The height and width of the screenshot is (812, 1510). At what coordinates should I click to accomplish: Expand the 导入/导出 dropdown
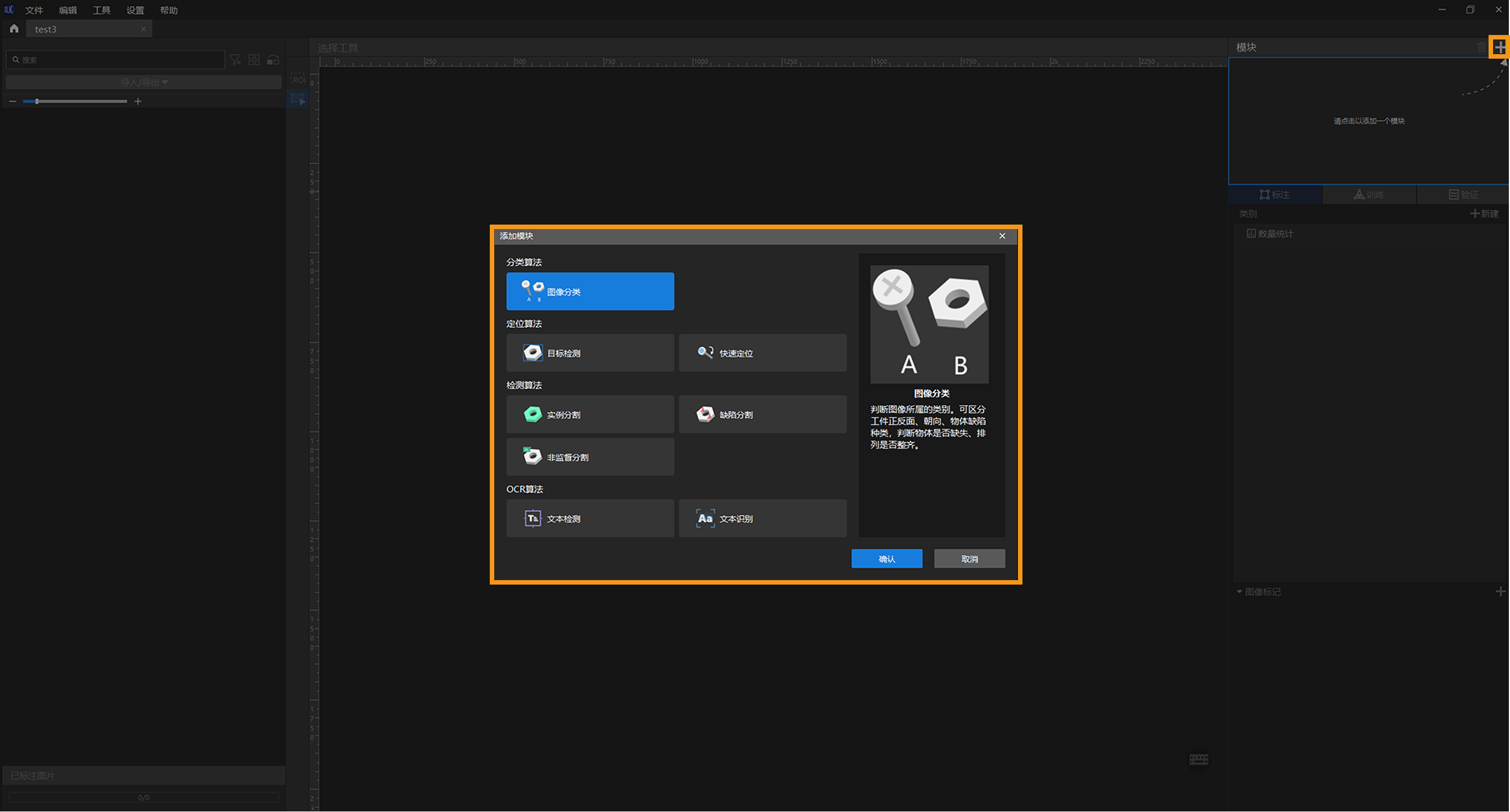[x=144, y=82]
